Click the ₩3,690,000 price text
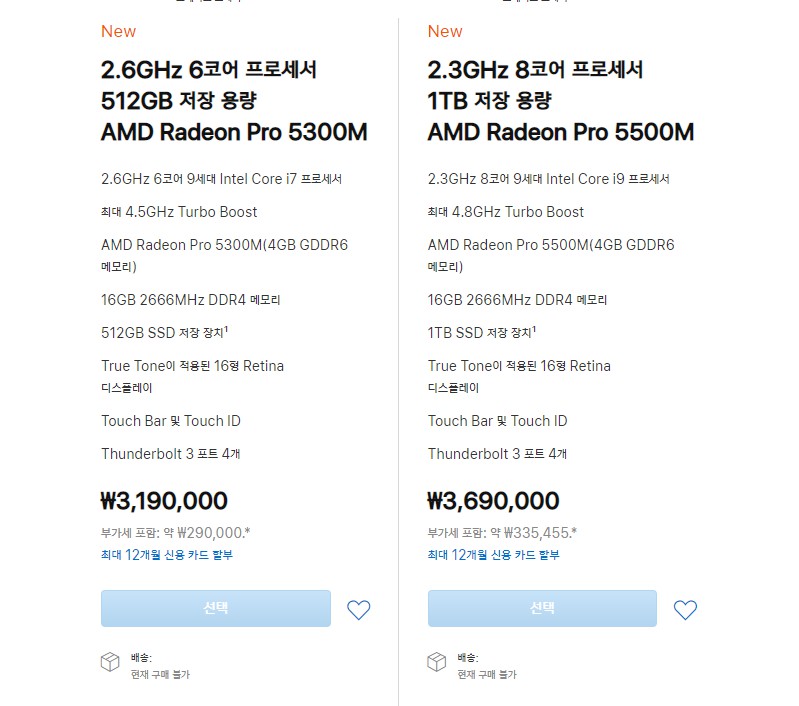This screenshot has width=799, height=706. coord(493,501)
